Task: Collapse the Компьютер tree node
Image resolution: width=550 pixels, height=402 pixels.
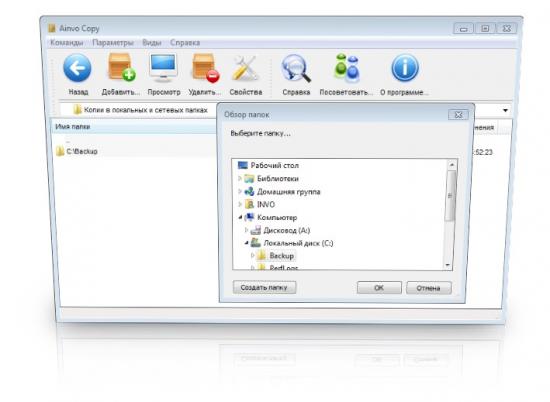Action: (240, 217)
